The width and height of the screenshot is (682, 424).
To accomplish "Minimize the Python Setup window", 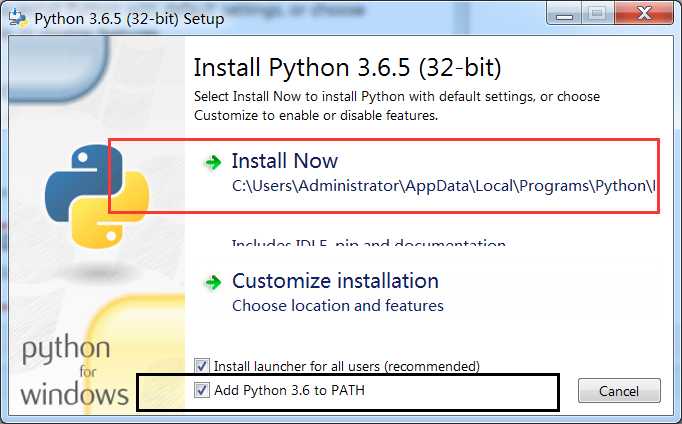I will click(x=564, y=14).
